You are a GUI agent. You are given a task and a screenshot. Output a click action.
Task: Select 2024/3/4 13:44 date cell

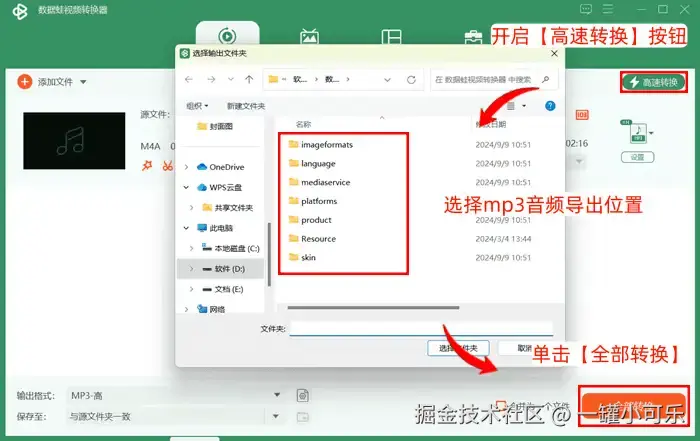[503, 238]
